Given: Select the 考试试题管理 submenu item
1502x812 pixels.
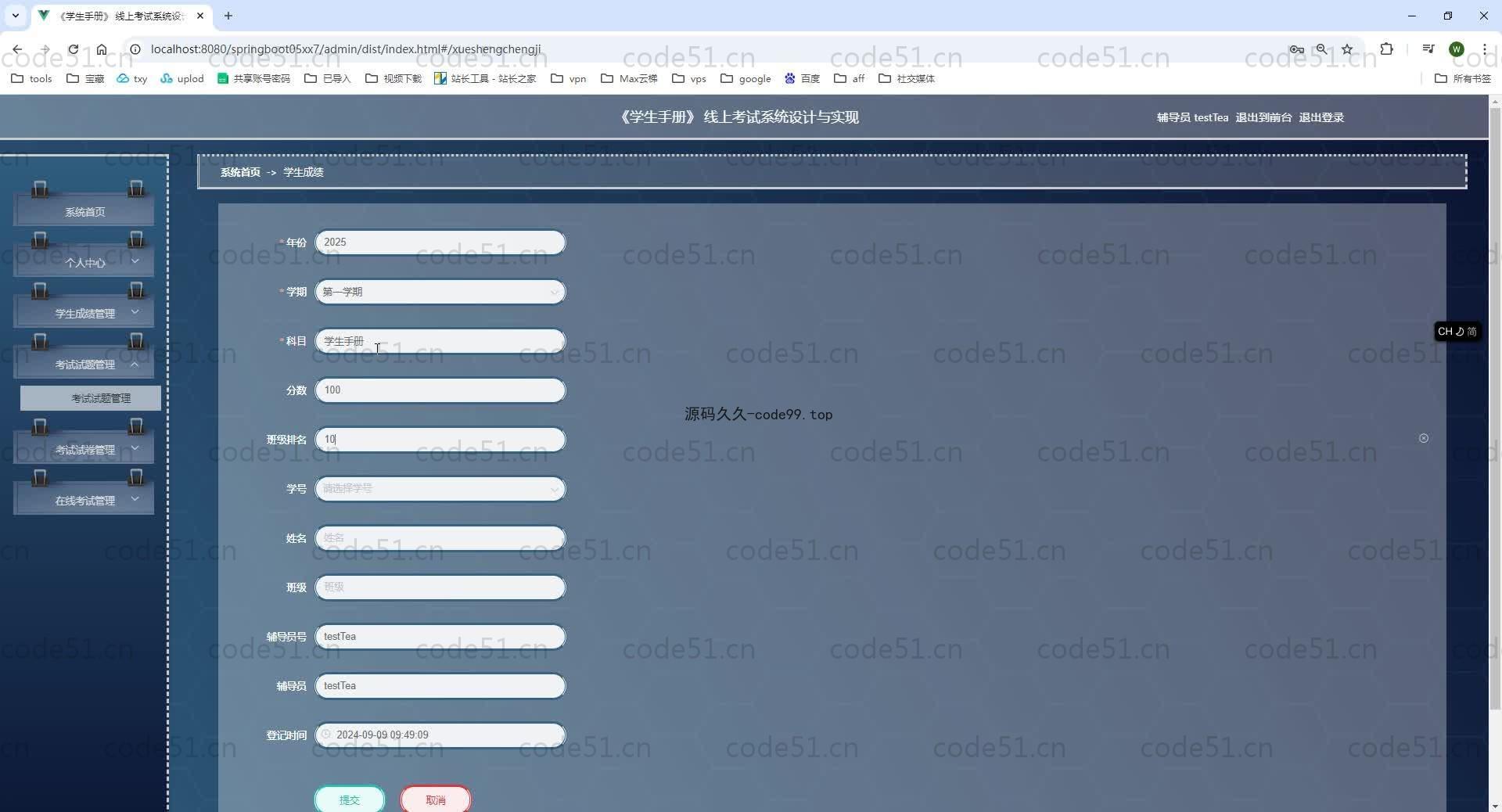Looking at the screenshot, I should [x=91, y=398].
